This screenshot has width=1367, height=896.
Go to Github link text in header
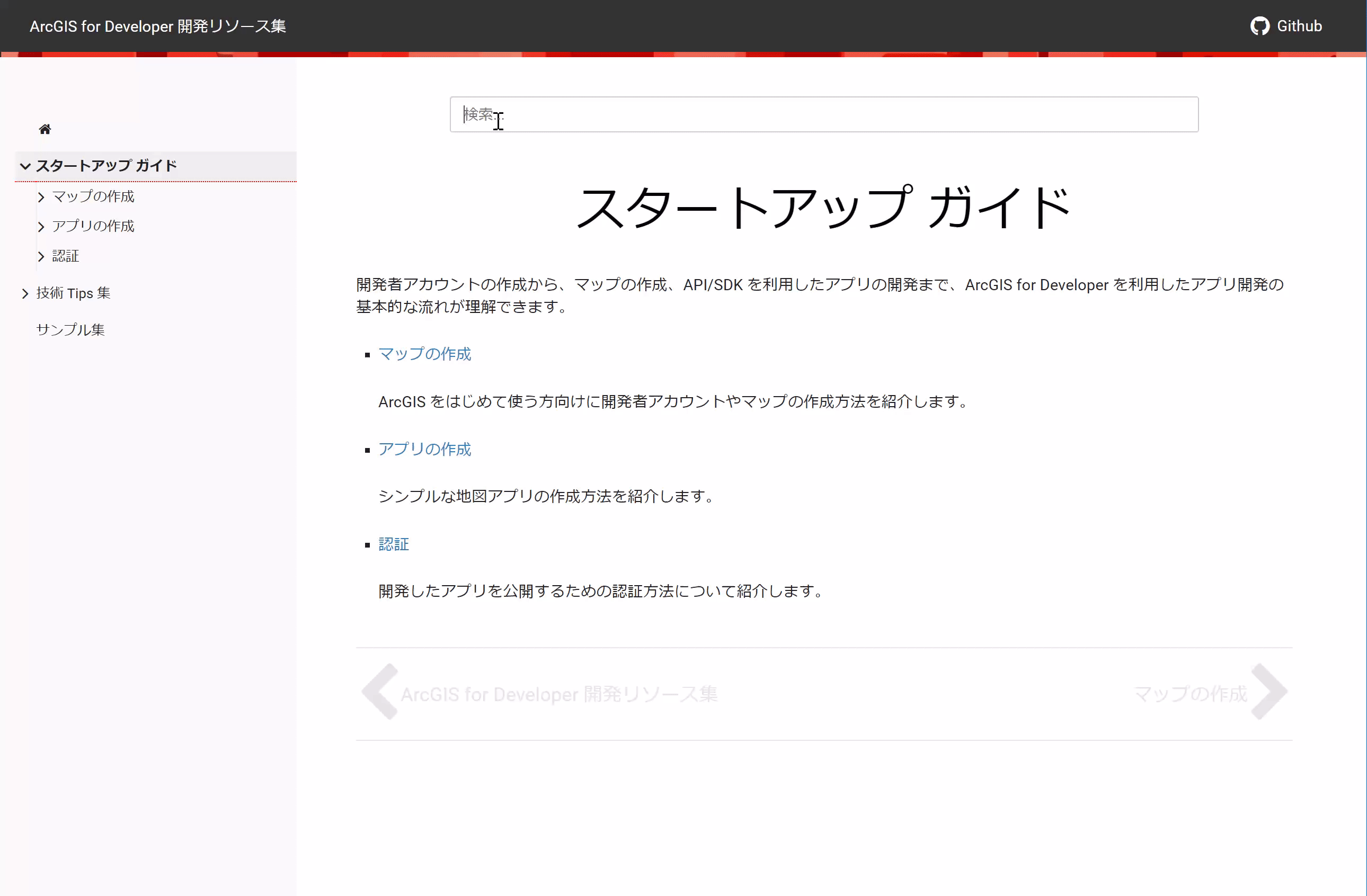1299,26
